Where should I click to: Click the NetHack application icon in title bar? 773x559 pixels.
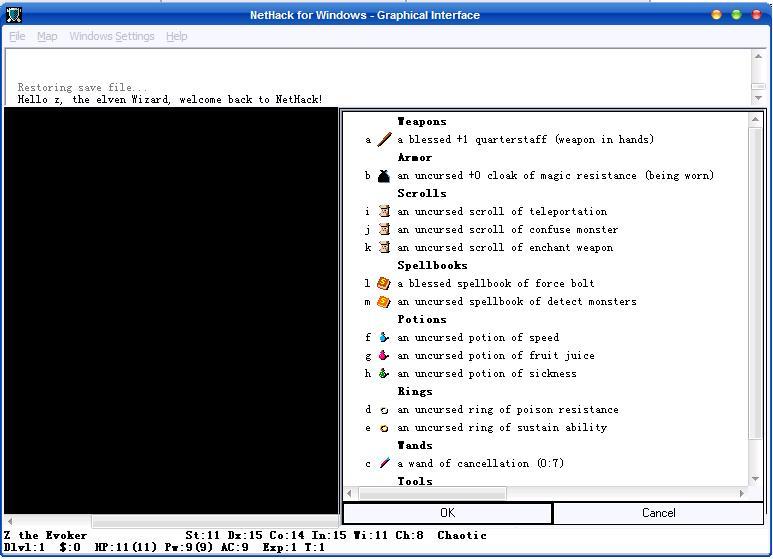(x=13, y=15)
